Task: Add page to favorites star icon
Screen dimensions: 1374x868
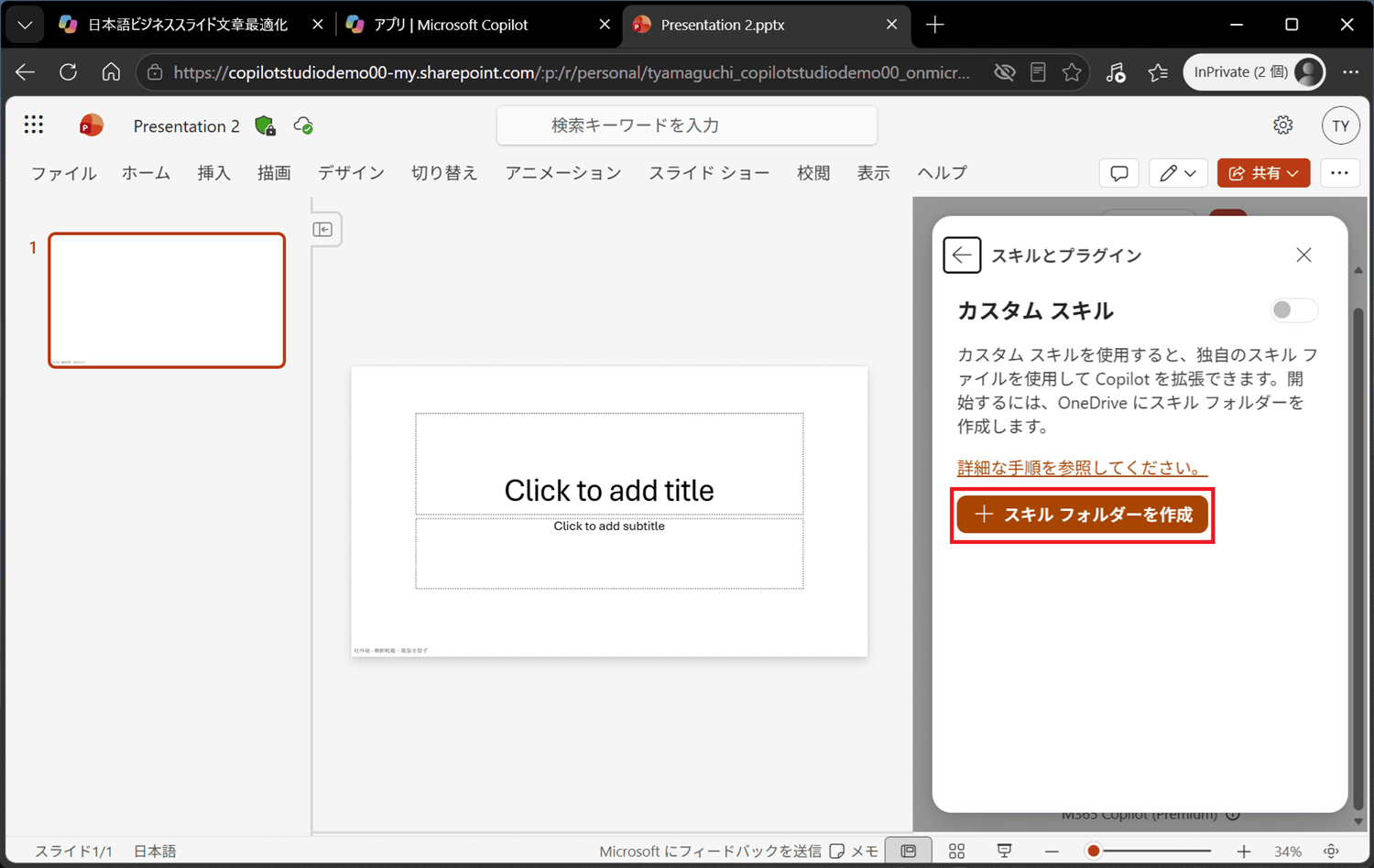Action: (1072, 72)
